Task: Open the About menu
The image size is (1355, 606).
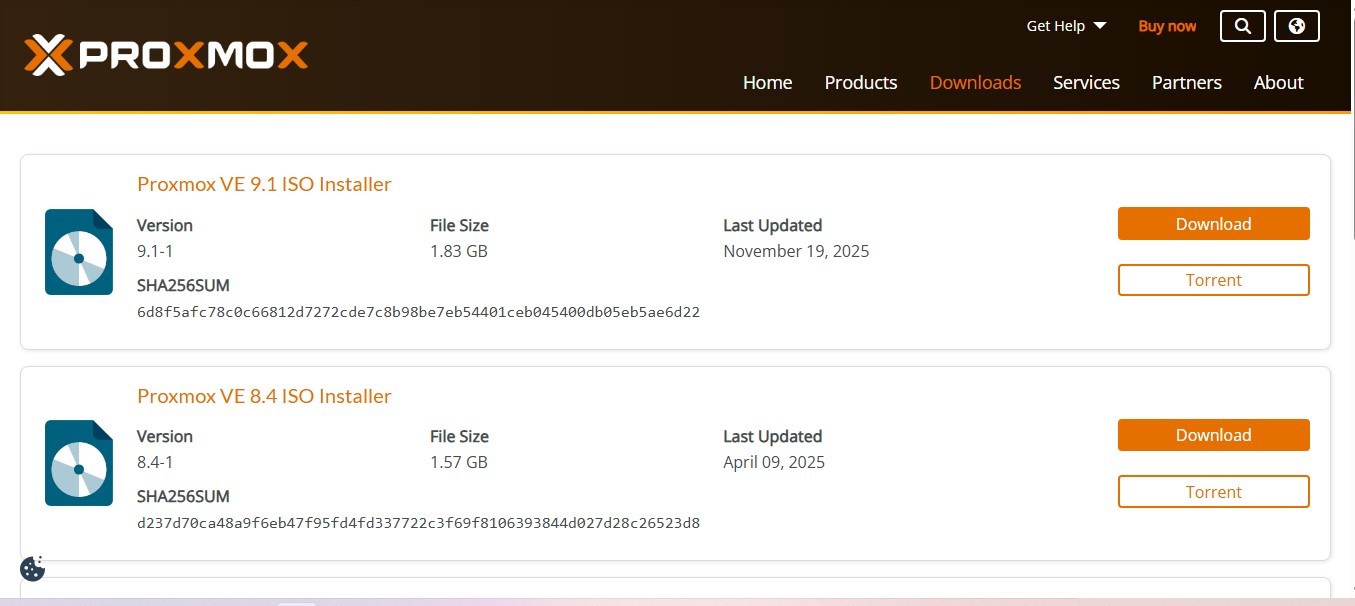Action: click(1278, 83)
